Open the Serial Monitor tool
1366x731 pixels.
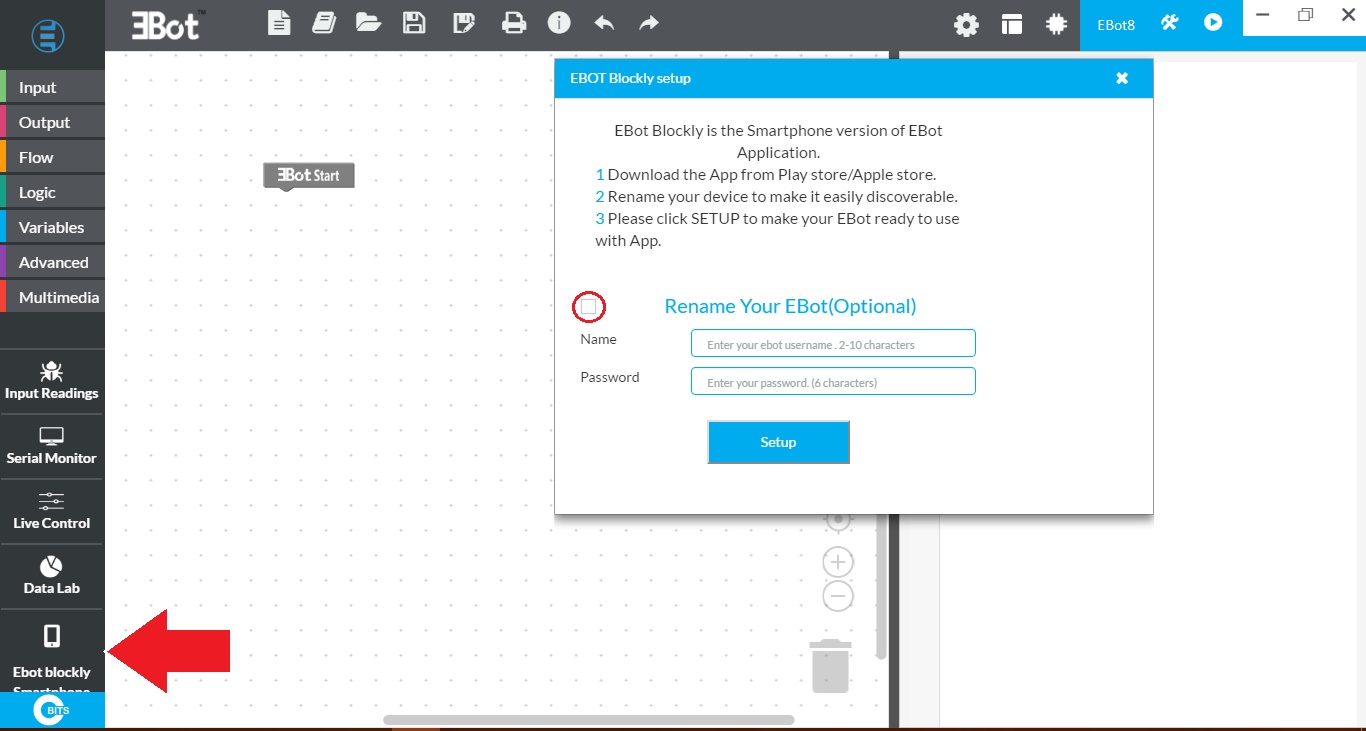(x=52, y=446)
